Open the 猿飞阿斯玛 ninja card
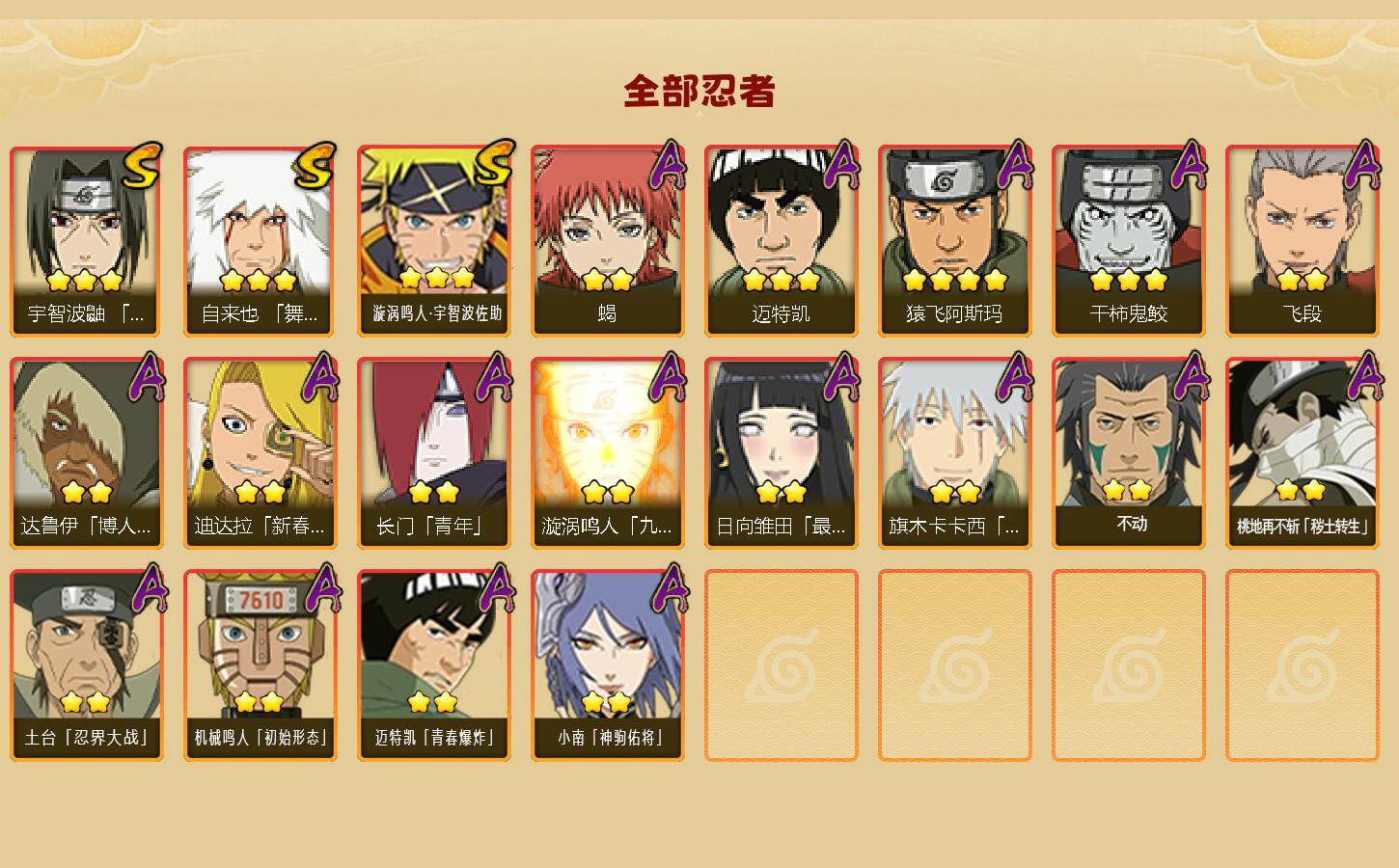 point(955,241)
